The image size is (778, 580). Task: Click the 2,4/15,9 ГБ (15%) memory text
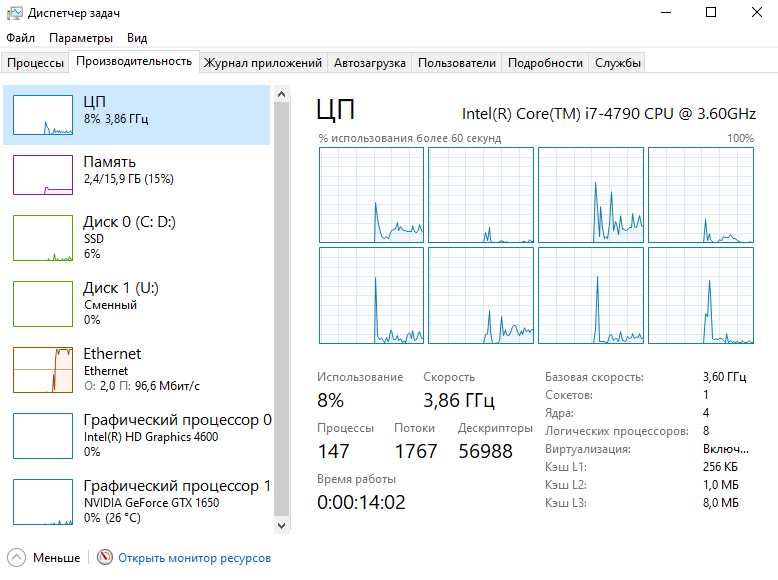(129, 179)
